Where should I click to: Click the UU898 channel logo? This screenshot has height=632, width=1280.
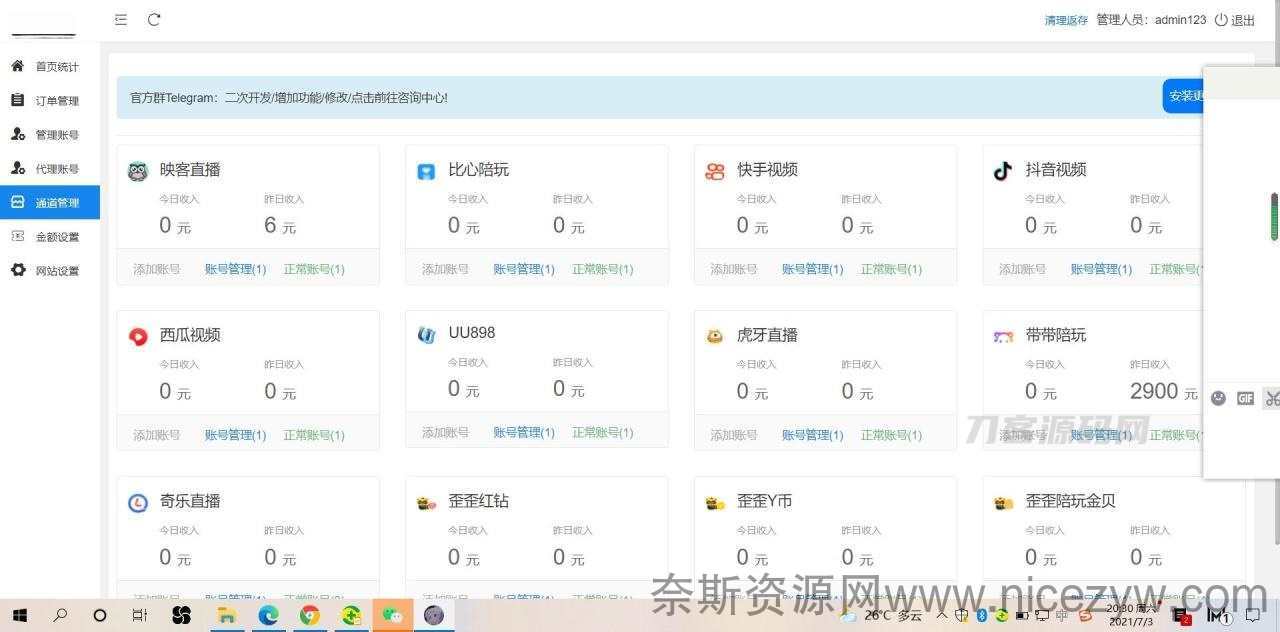click(x=427, y=335)
